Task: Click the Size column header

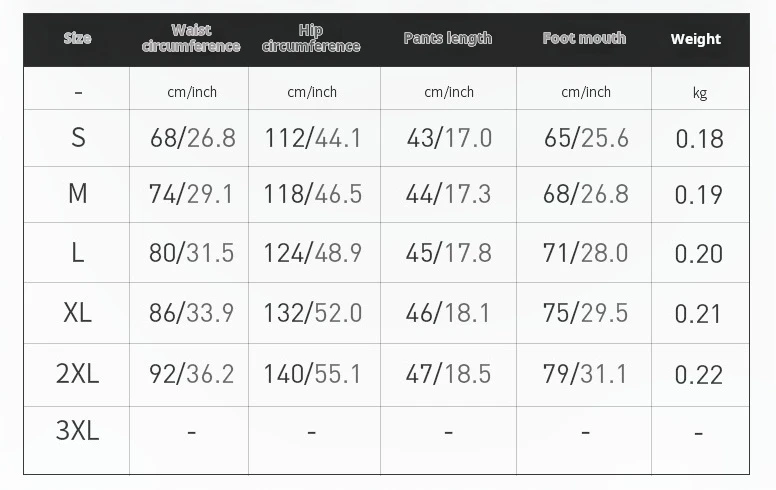Action: click(77, 39)
